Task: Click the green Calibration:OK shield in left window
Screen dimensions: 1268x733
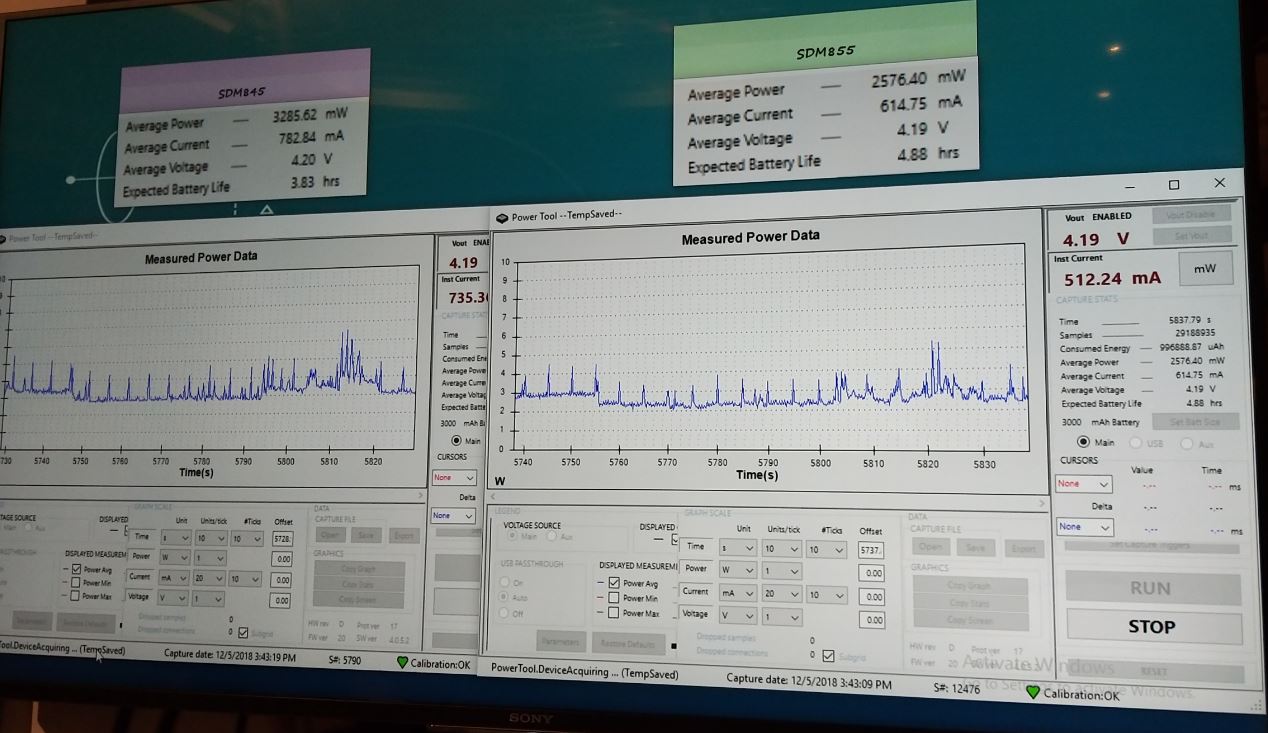Action: pyautogui.click(x=403, y=661)
